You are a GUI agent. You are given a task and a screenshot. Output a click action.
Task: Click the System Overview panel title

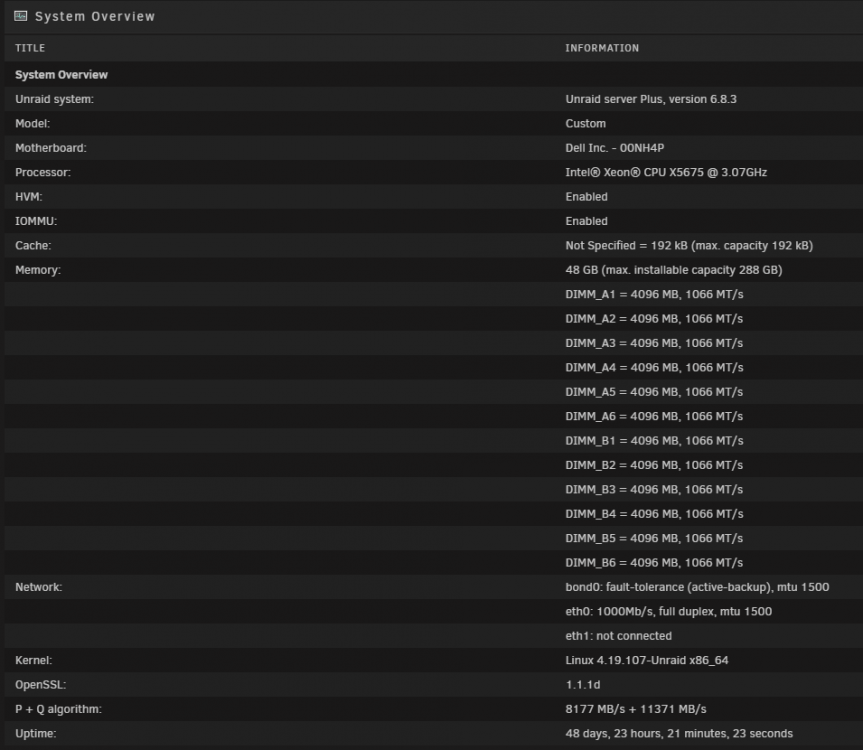pos(95,17)
